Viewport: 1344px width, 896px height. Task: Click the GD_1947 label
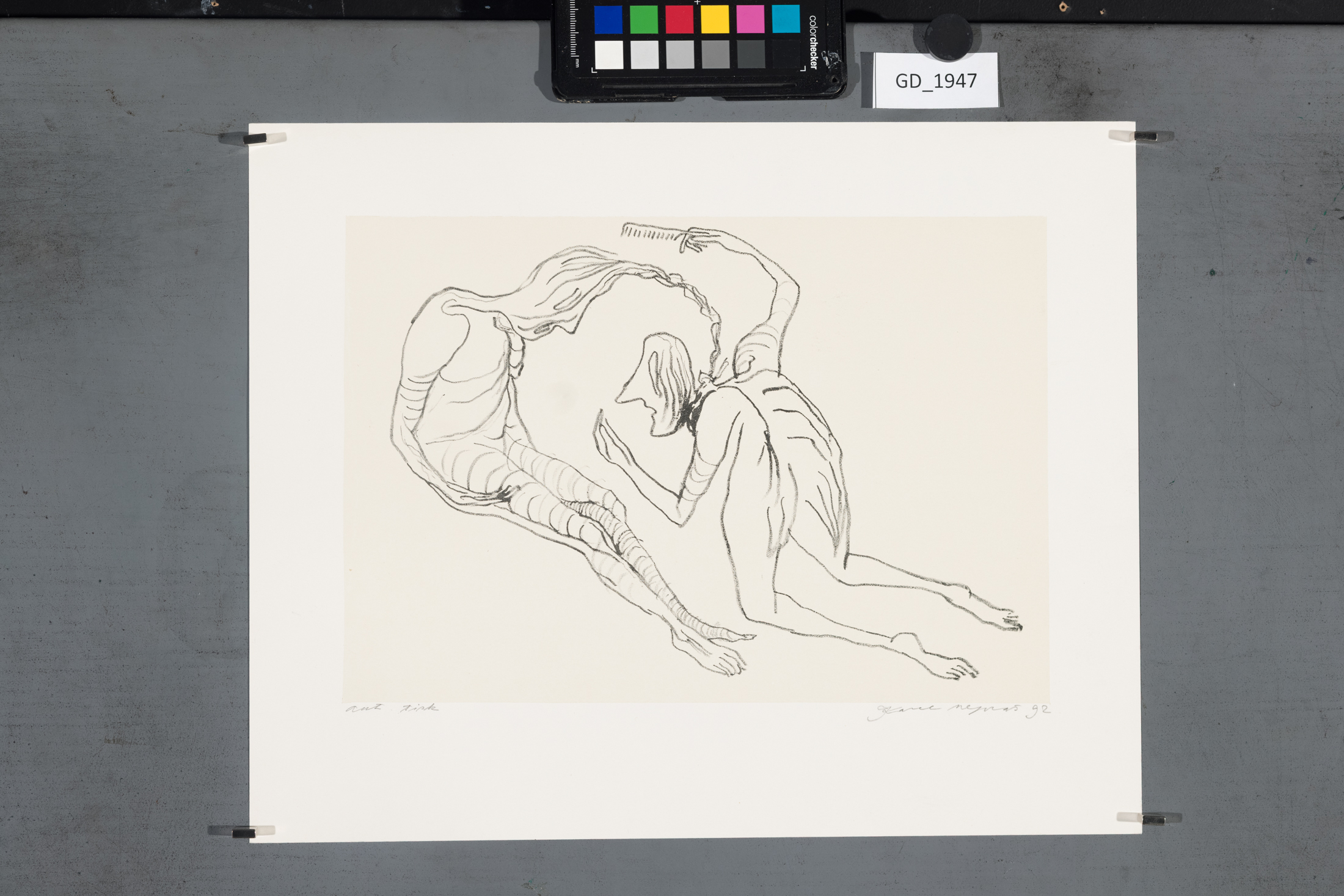pyautogui.click(x=936, y=81)
